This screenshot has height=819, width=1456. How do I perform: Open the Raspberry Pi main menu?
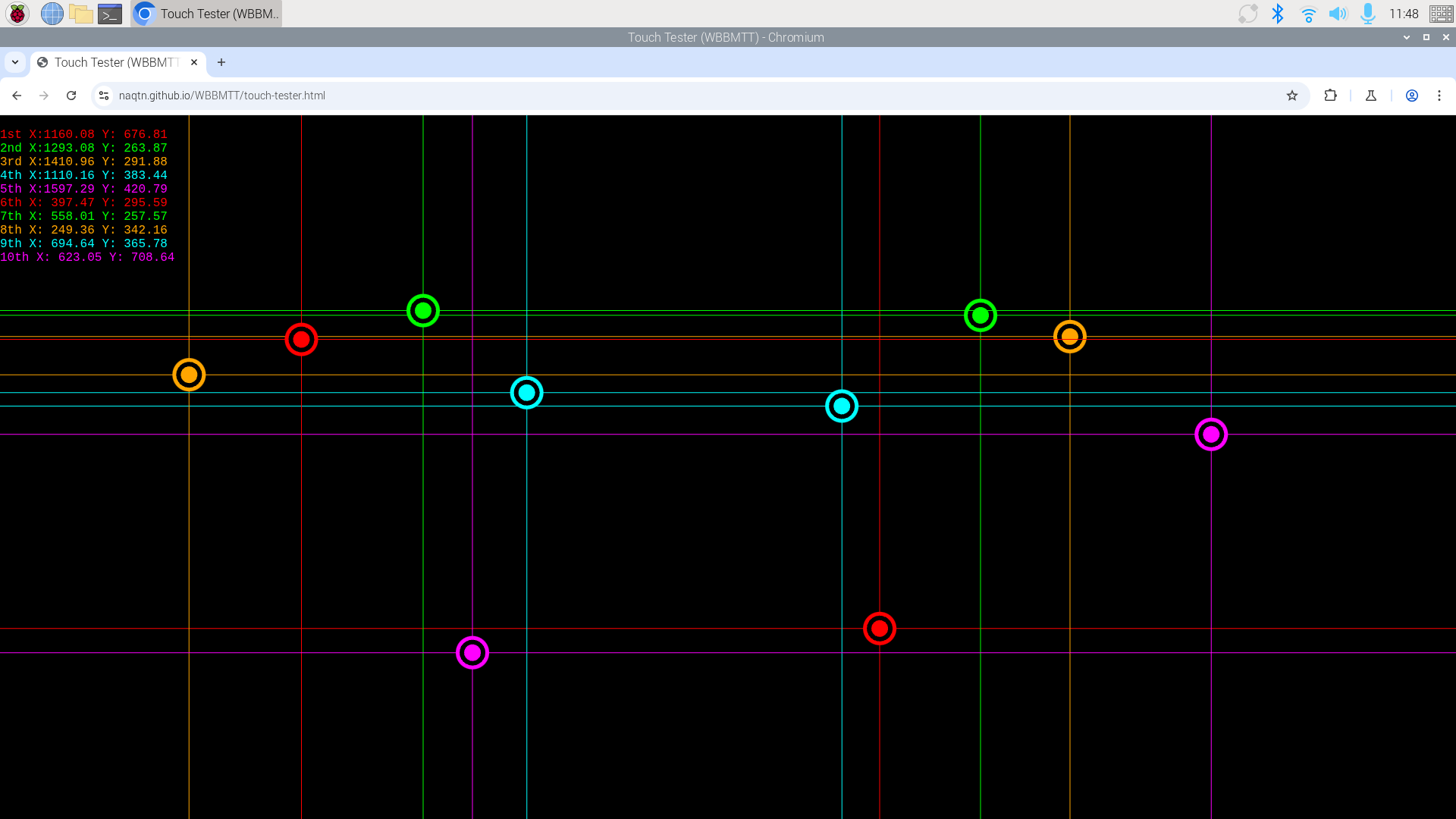pos(17,14)
